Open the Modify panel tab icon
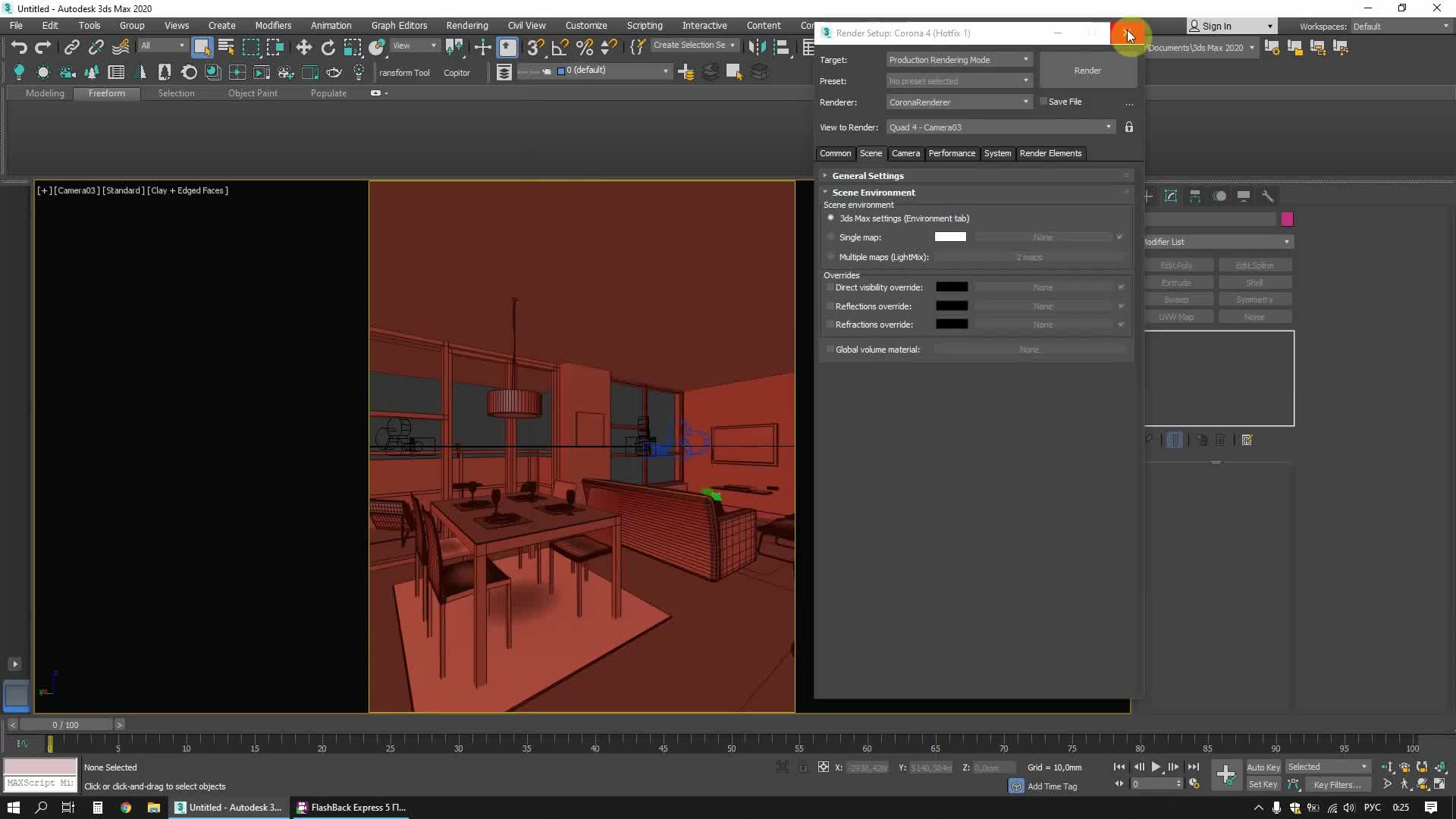The height and width of the screenshot is (819, 1456). coord(1171,196)
